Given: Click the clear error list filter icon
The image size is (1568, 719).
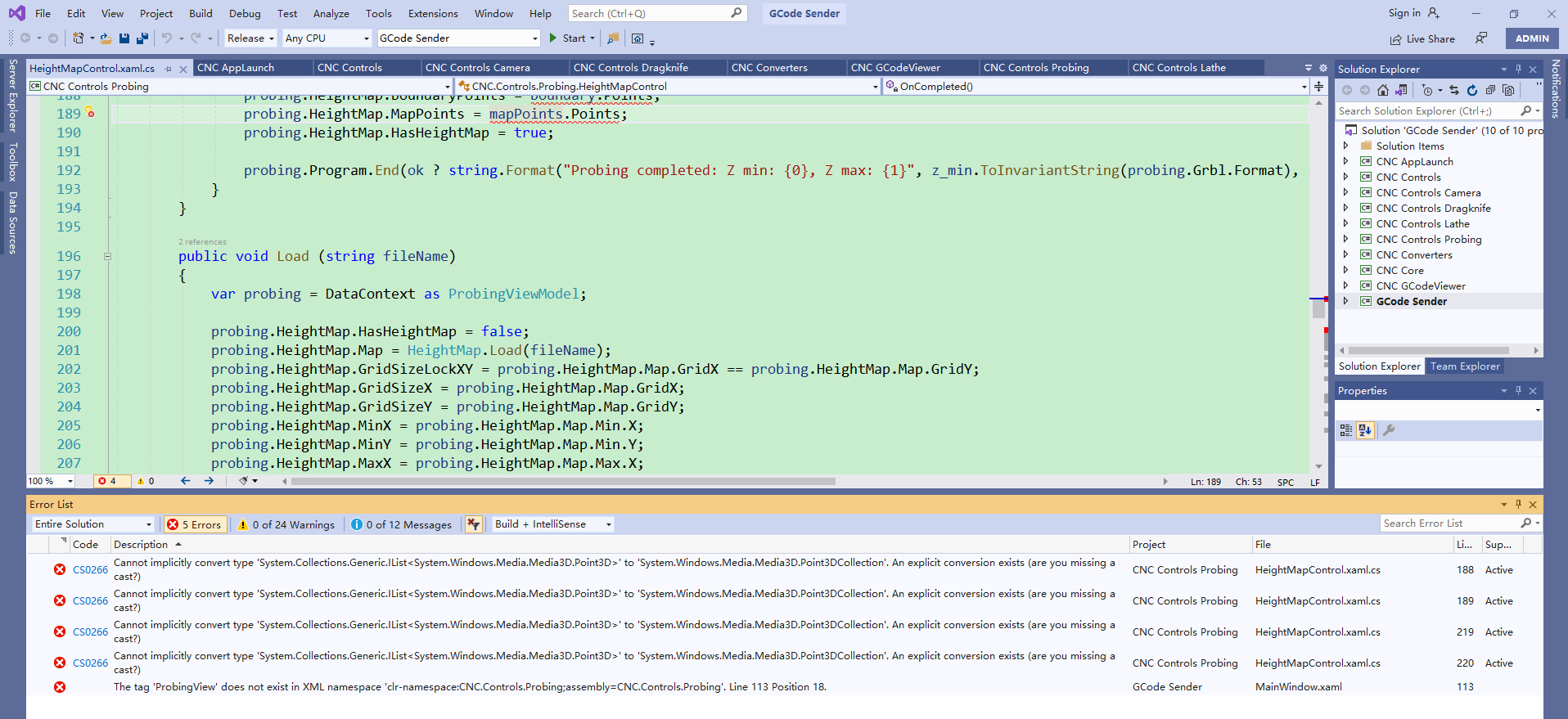Looking at the screenshot, I should tap(473, 524).
